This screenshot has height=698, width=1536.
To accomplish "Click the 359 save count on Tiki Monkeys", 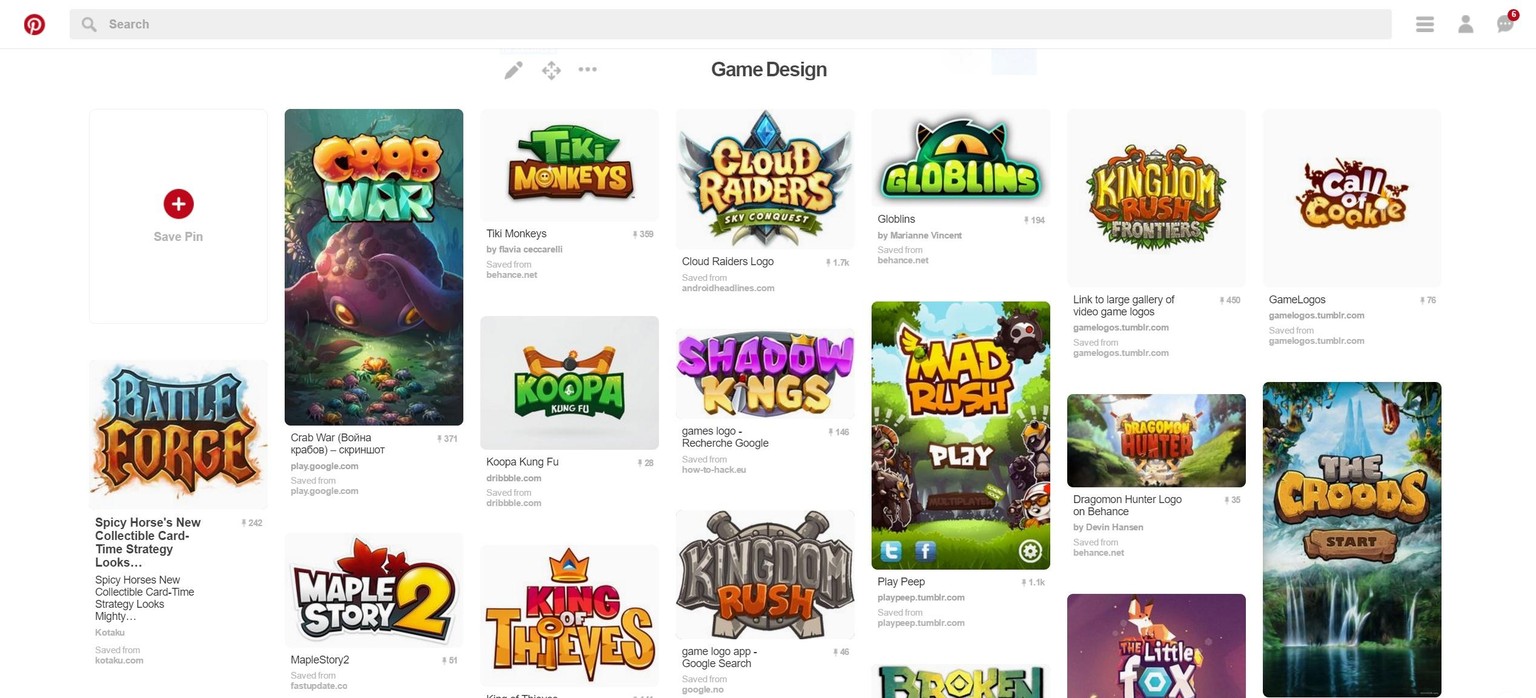I will tap(643, 235).
